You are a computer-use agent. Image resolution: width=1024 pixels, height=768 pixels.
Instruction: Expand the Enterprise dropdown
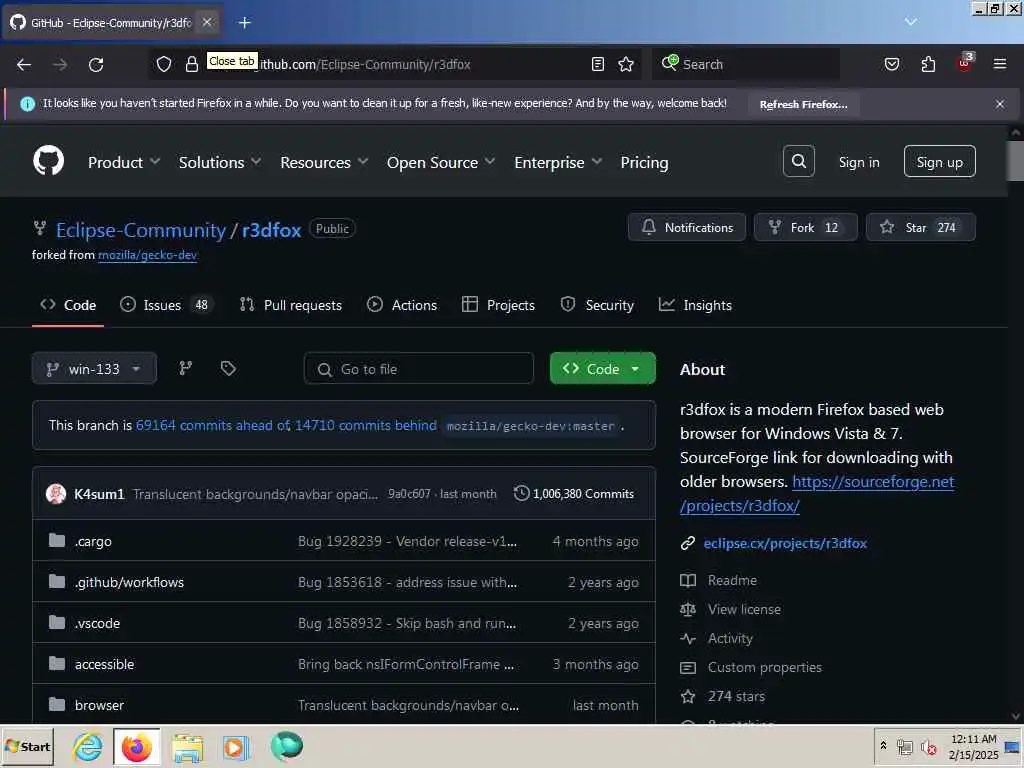point(558,162)
